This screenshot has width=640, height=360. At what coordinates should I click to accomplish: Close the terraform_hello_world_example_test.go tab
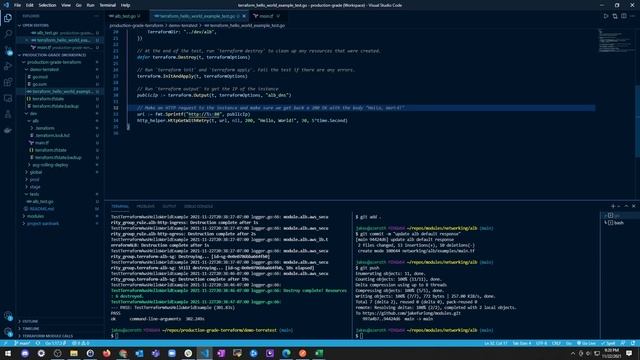click(244, 16)
